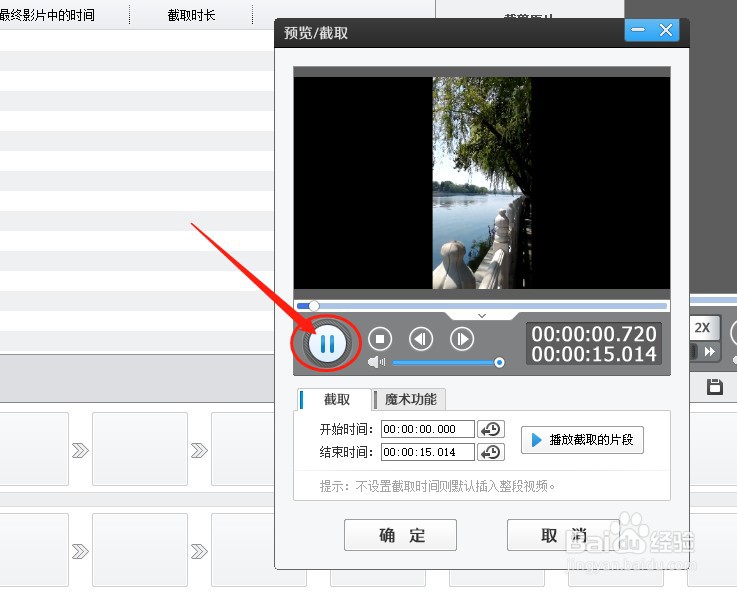Click the save disk icon

[x=715, y=387]
